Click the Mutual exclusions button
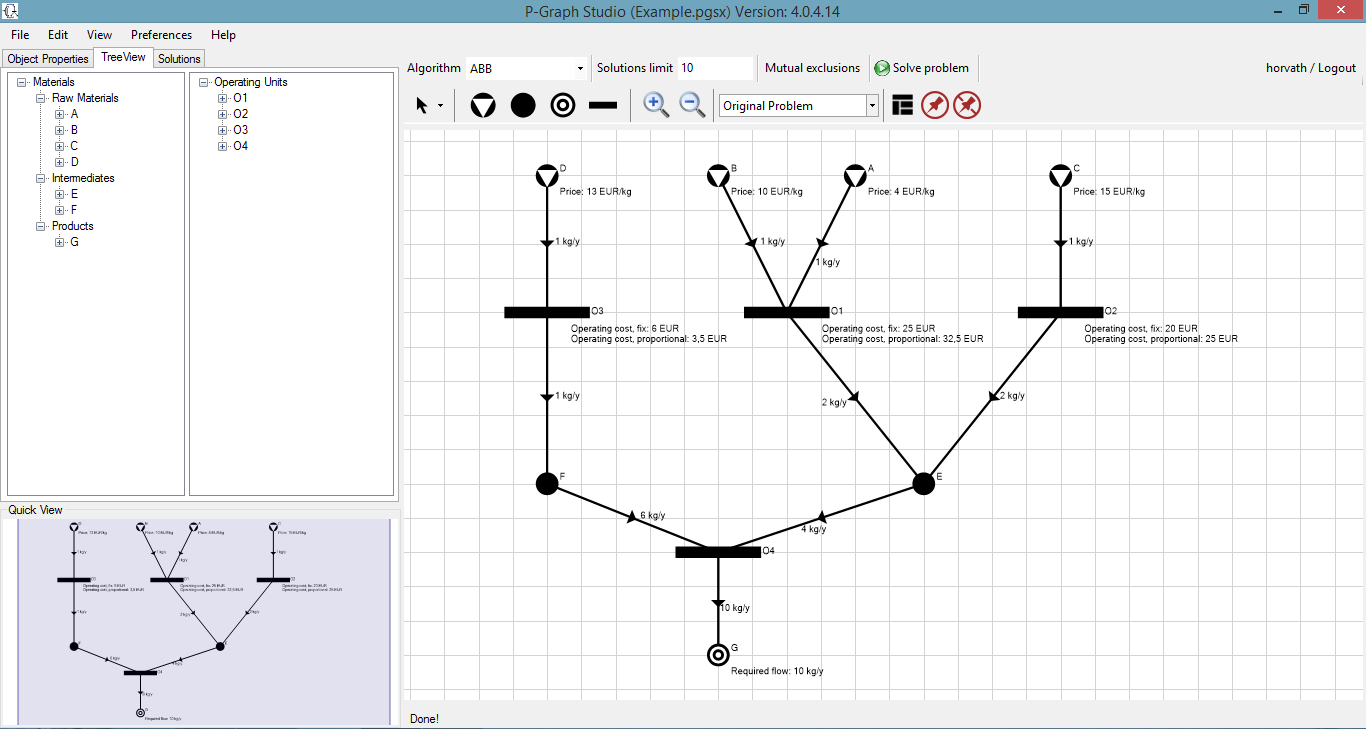Viewport: 1366px width, 729px height. point(812,68)
